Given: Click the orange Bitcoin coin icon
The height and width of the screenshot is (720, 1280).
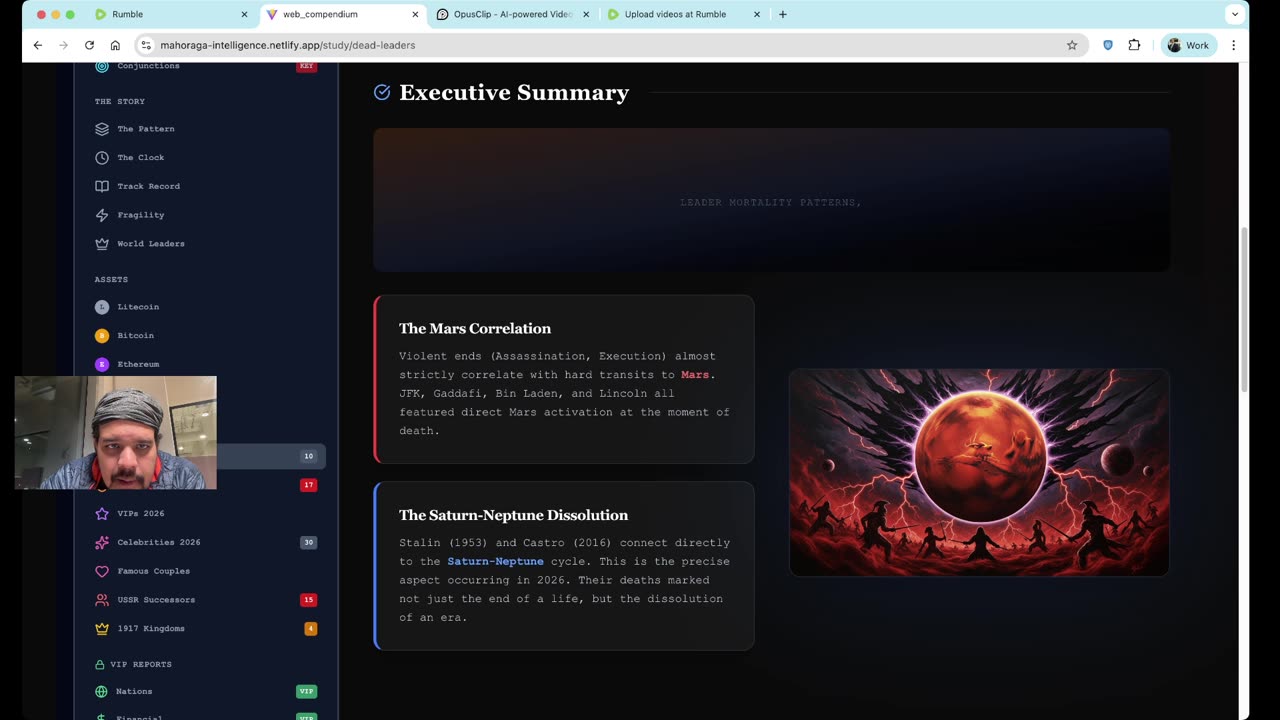Looking at the screenshot, I should 102,336.
